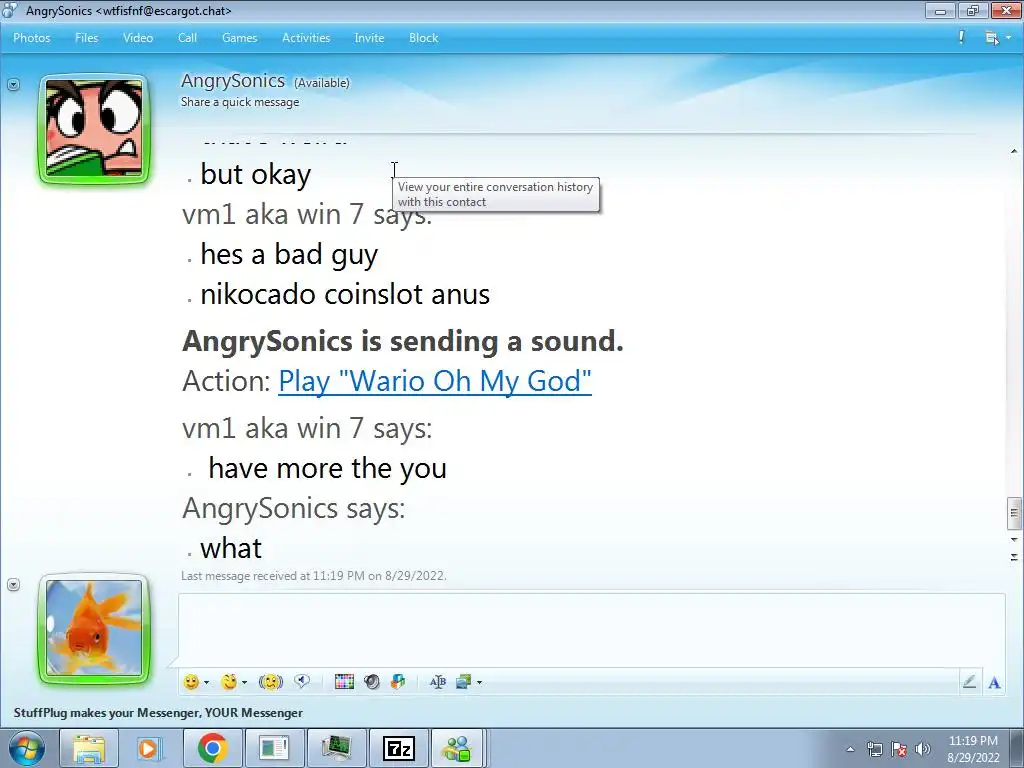Click the StuffPlug advertisement text
This screenshot has height=768, width=1024.
[x=158, y=712]
